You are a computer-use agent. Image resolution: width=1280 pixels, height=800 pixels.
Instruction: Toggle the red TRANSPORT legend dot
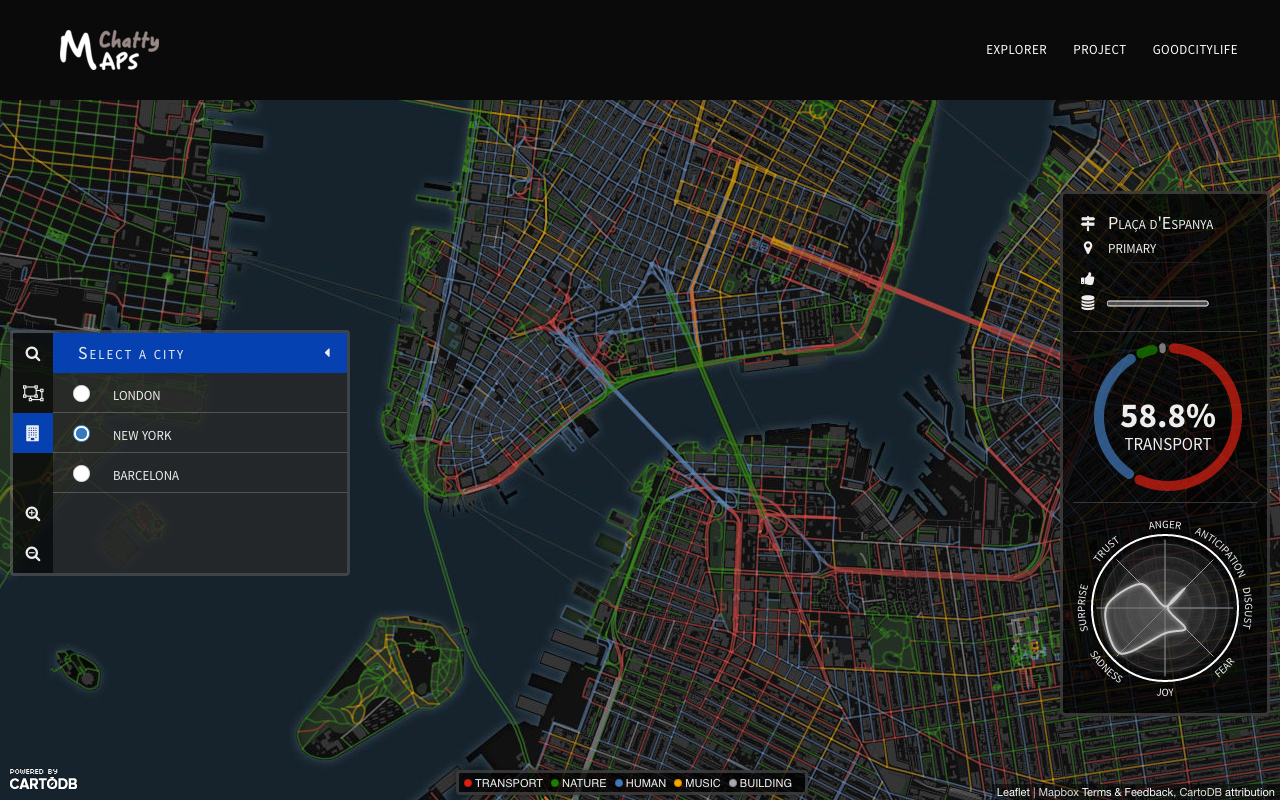(466, 783)
